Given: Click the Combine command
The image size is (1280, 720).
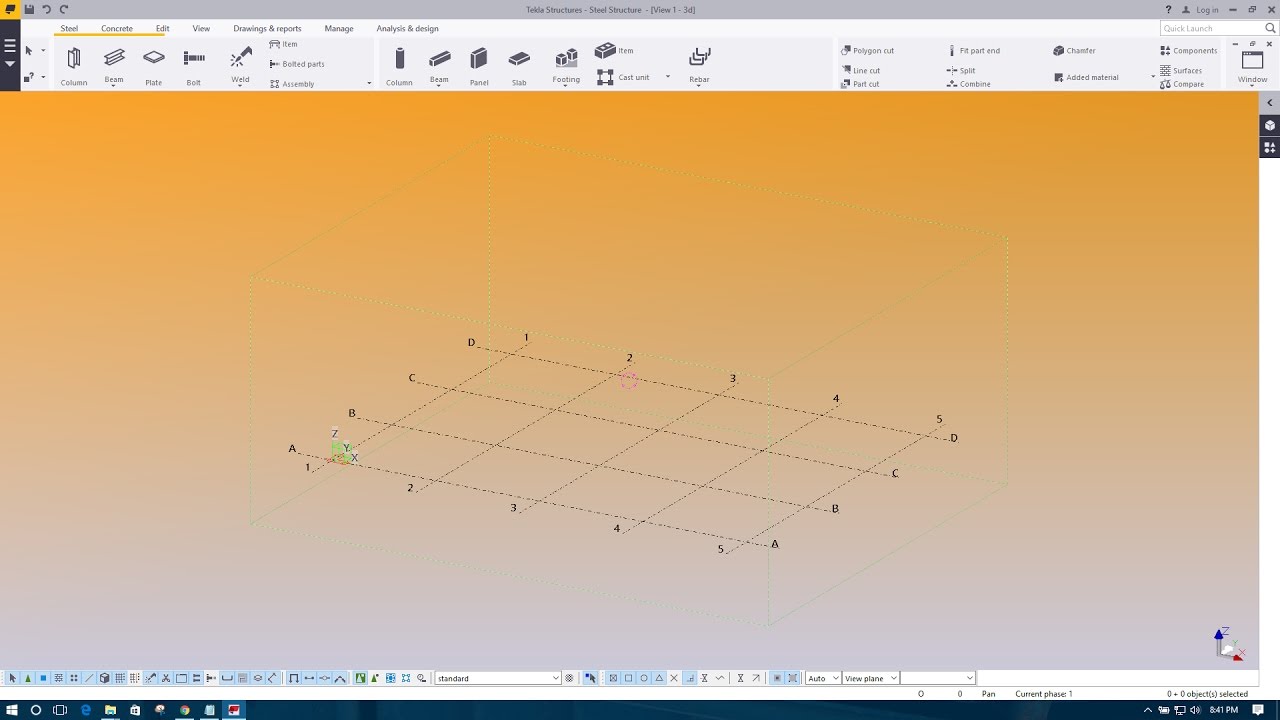Looking at the screenshot, I should click(x=968, y=84).
